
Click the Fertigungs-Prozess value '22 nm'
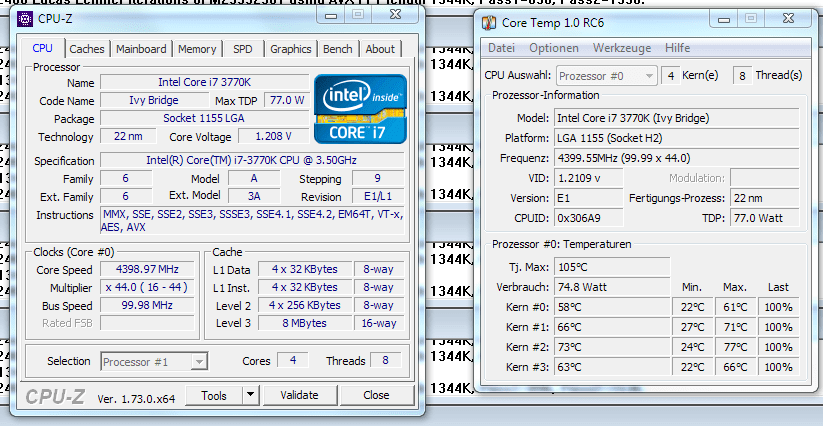[x=765, y=198]
